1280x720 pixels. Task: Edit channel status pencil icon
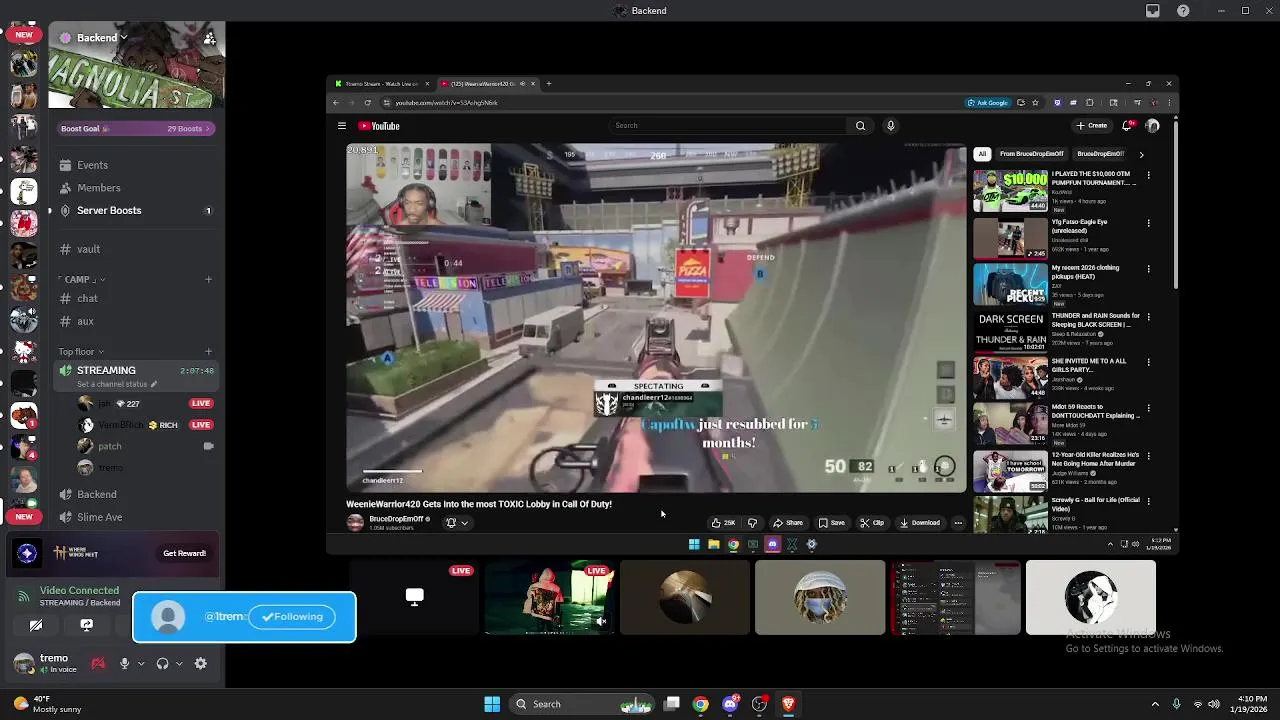(153, 384)
